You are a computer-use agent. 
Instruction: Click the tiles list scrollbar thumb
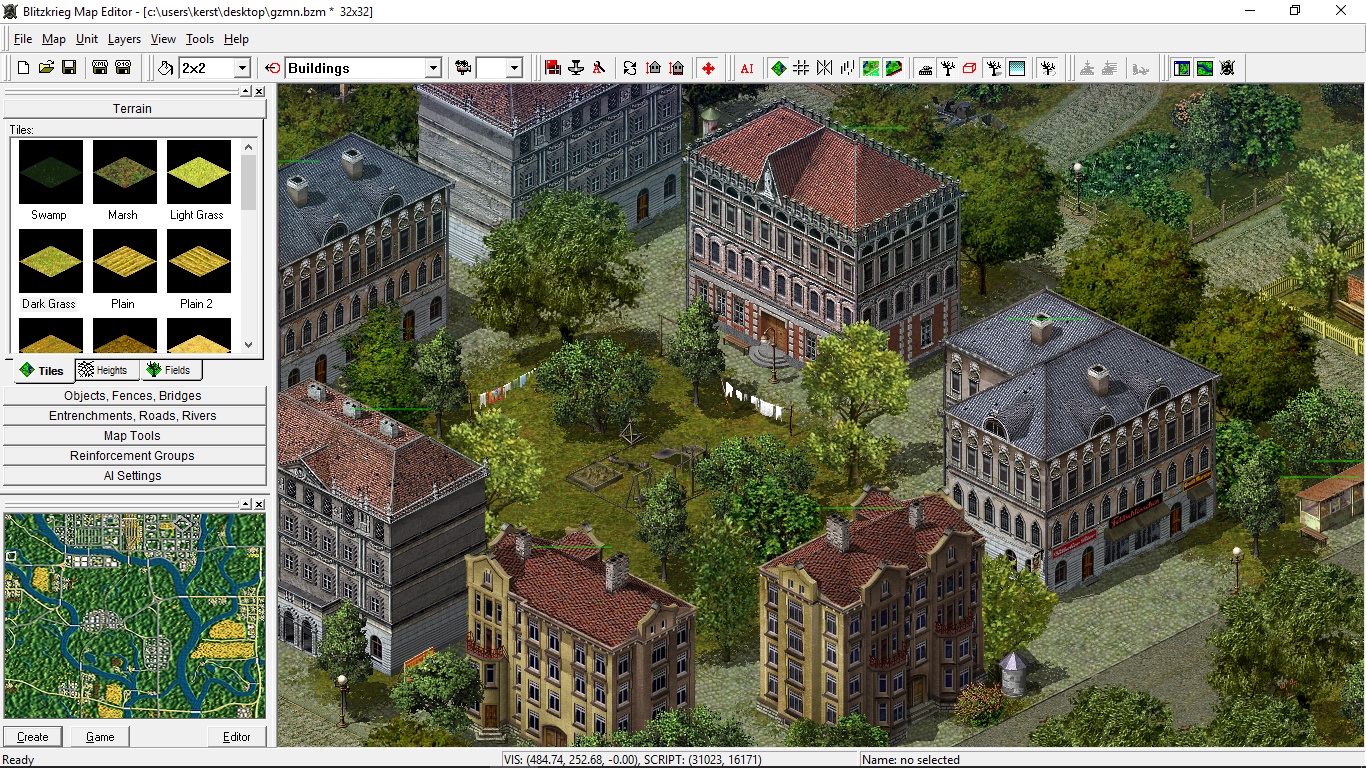249,182
